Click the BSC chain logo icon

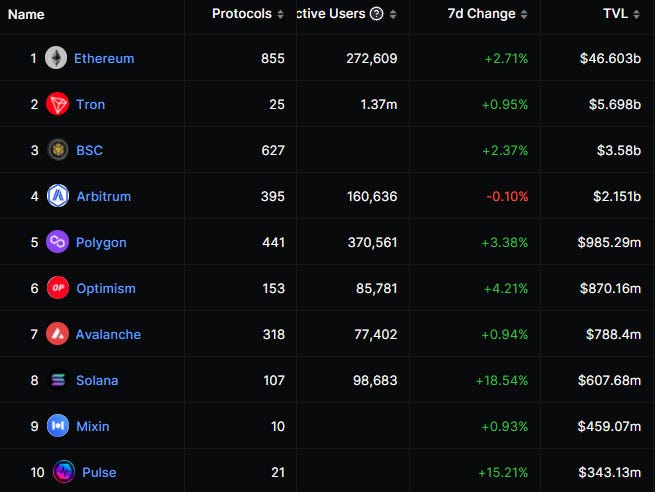click(58, 150)
